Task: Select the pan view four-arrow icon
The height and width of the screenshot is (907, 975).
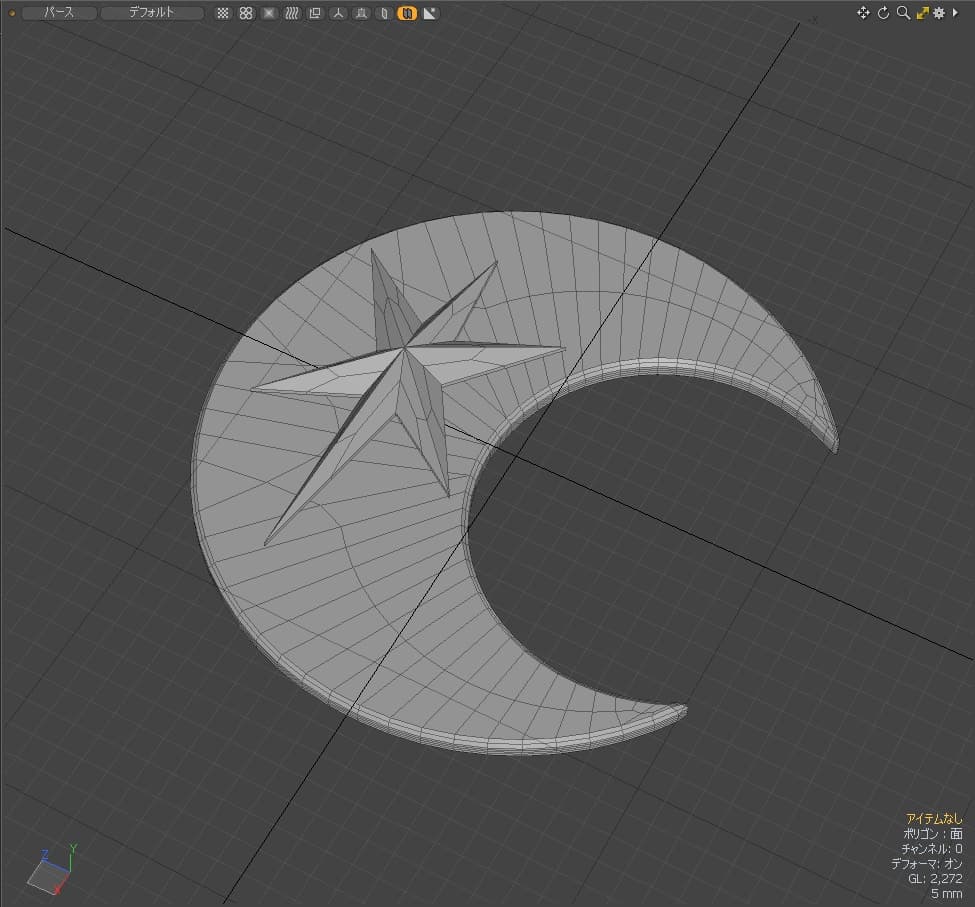Action: (863, 12)
